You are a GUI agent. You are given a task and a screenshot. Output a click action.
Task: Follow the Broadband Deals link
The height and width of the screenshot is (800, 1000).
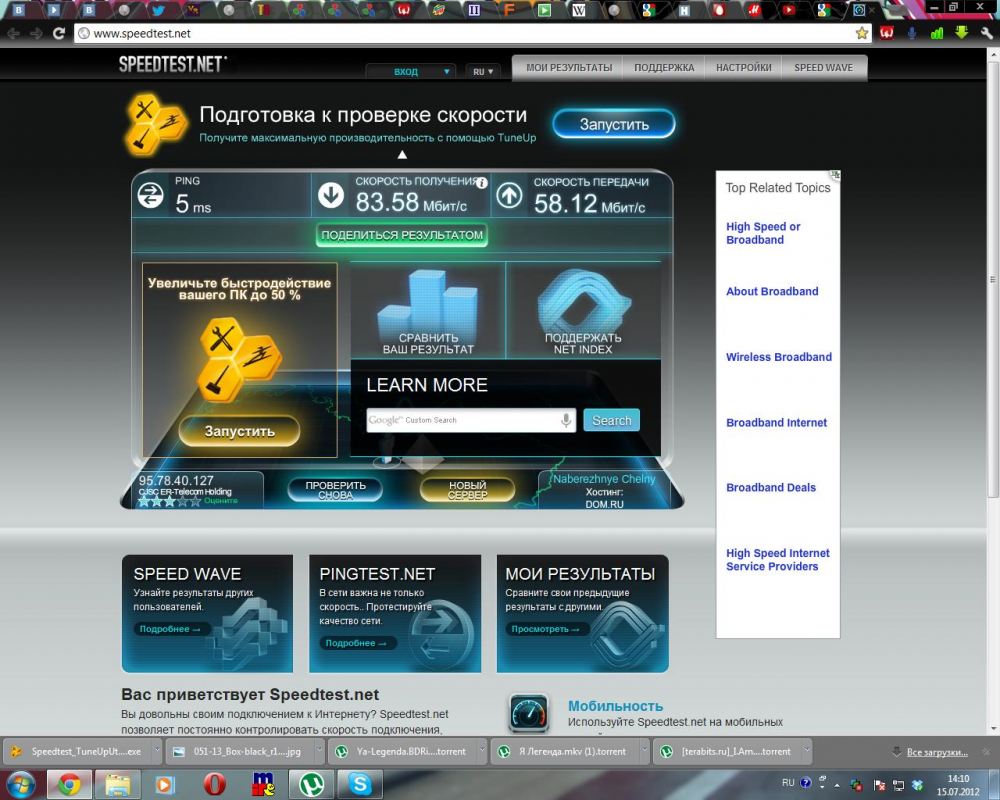(770, 487)
